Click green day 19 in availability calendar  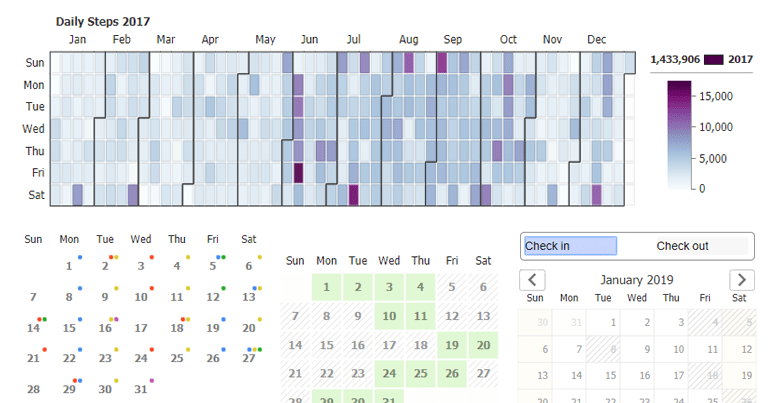pyautogui.click(x=452, y=345)
